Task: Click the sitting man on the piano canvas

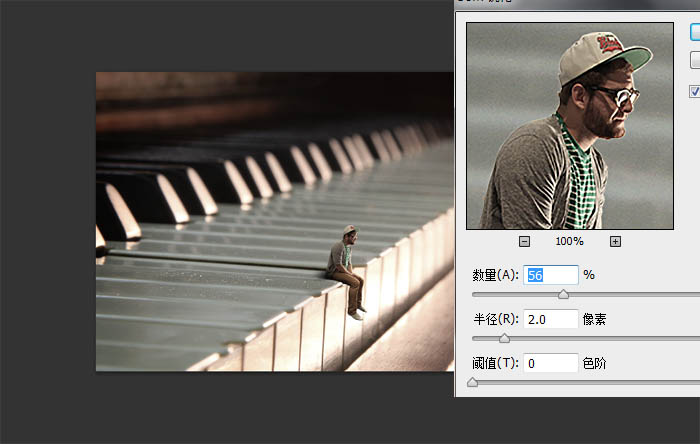Action: point(347,272)
